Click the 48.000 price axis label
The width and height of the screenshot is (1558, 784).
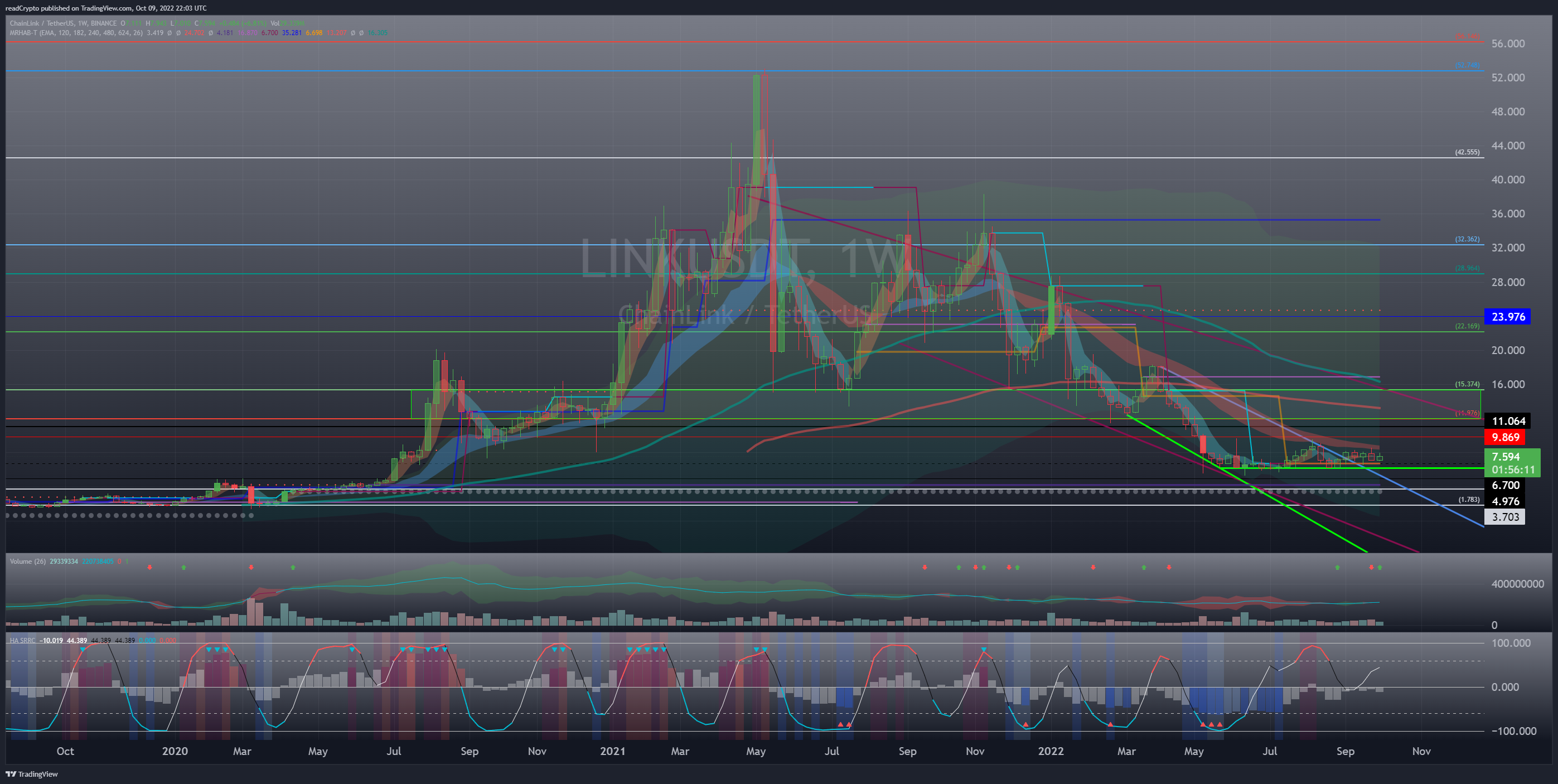tap(1508, 112)
